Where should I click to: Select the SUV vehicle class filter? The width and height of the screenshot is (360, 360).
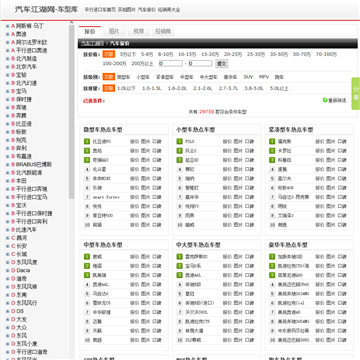[248, 77]
